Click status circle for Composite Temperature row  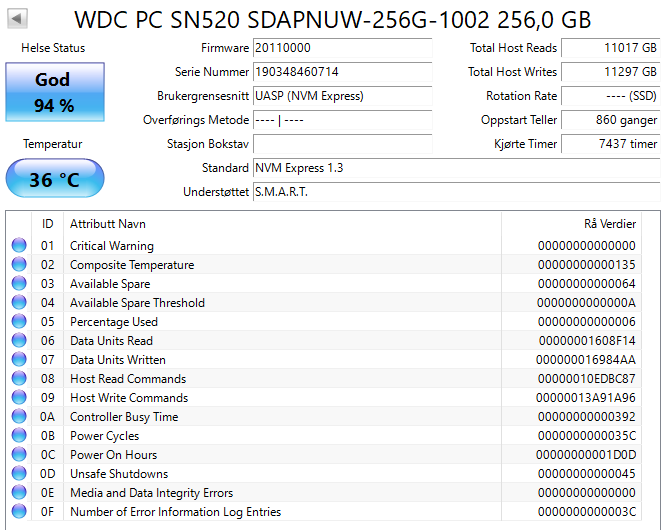click(19, 264)
